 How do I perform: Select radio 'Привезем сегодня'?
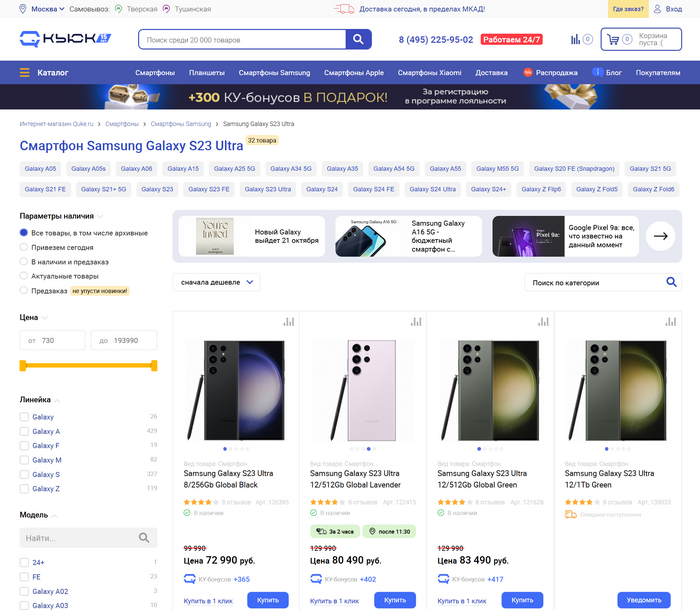coord(24,247)
